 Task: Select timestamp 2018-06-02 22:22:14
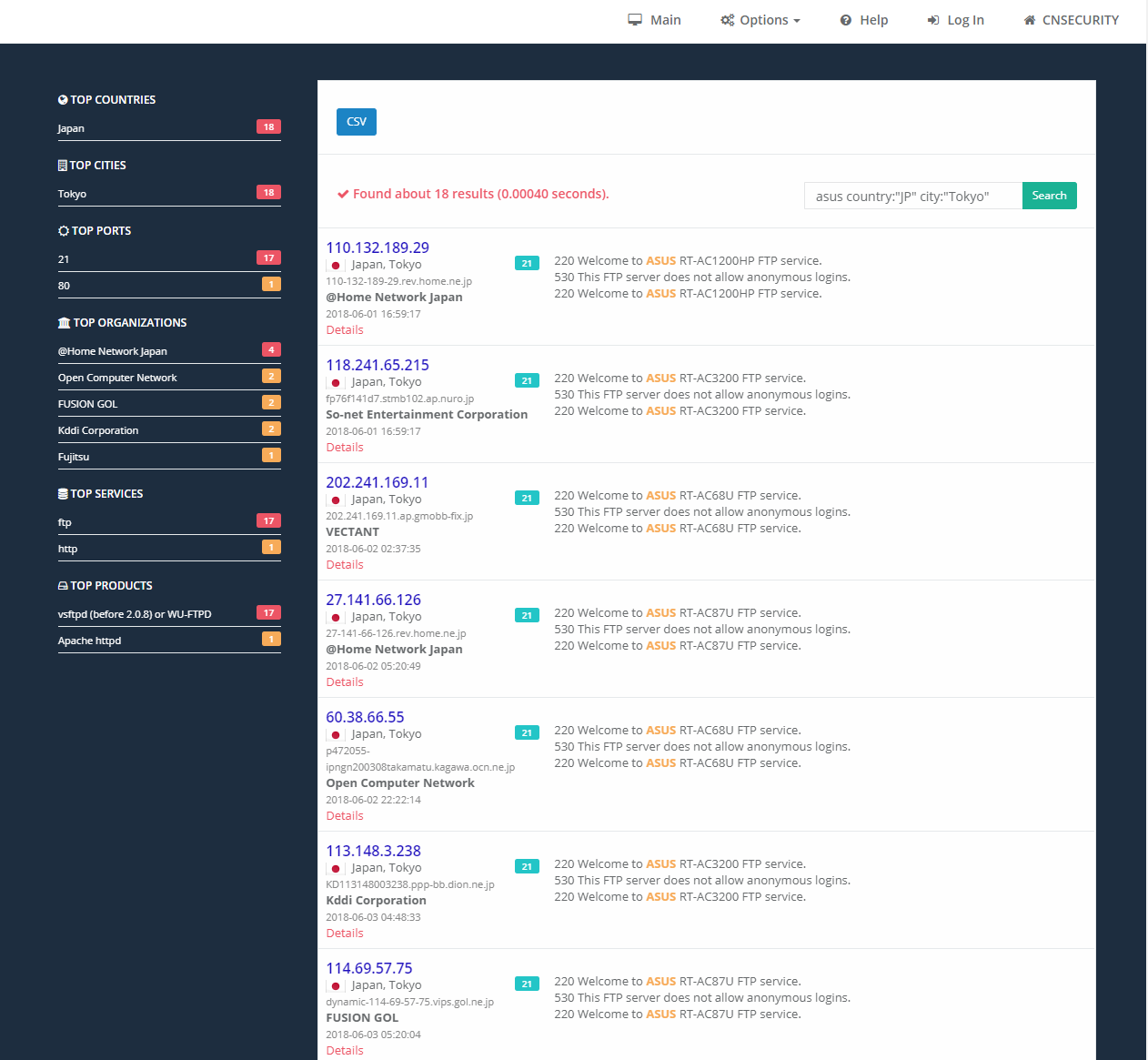pyautogui.click(x=373, y=800)
